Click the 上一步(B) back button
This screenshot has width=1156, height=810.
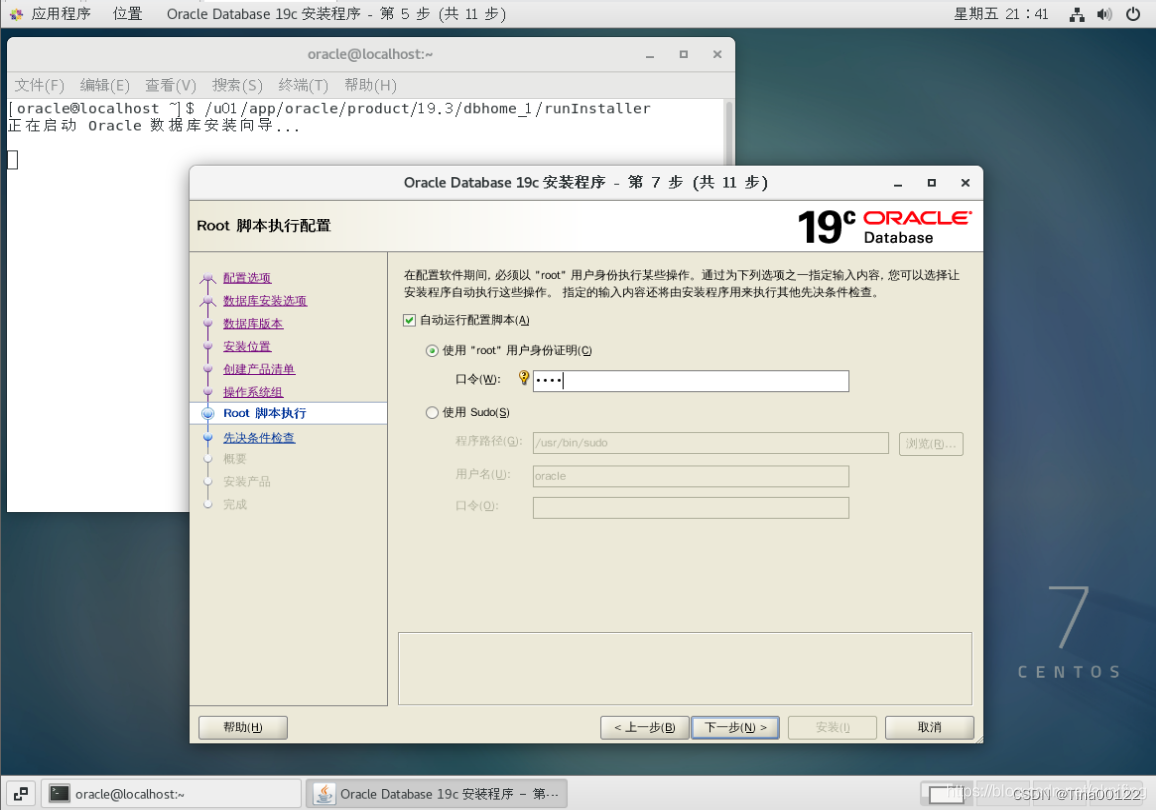tap(644, 727)
